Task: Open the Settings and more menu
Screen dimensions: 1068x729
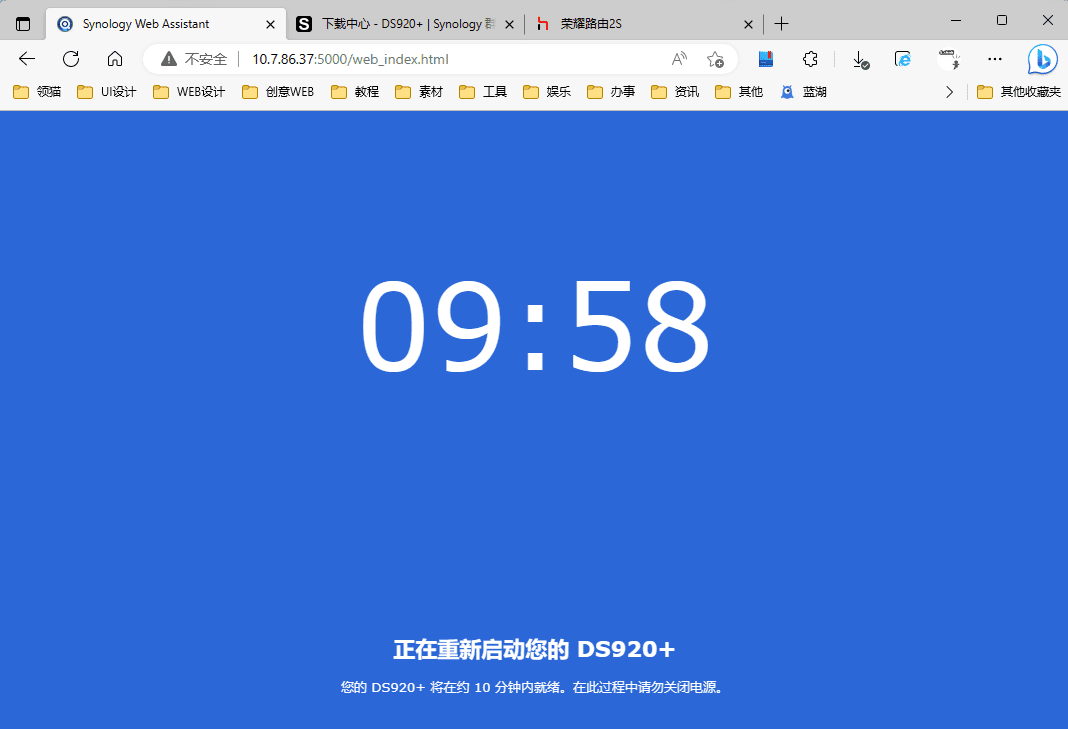Action: (x=994, y=59)
